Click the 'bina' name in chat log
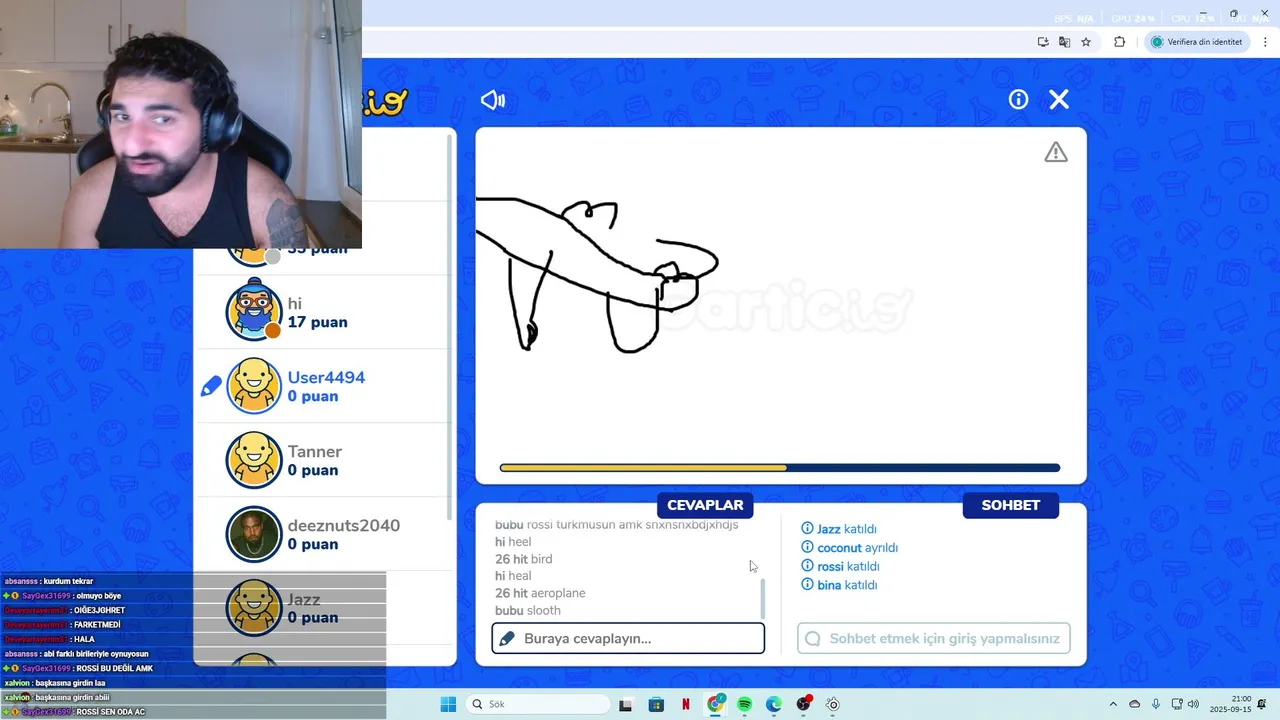Image resolution: width=1280 pixels, height=720 pixels. coord(829,585)
